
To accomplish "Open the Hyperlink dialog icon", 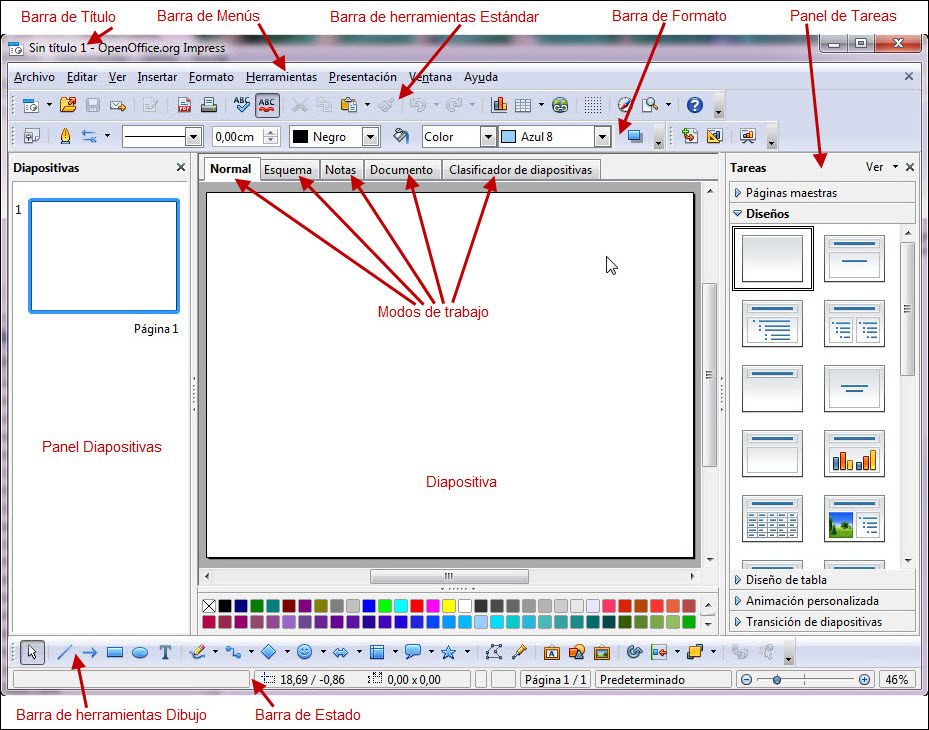I will pyautogui.click(x=560, y=105).
